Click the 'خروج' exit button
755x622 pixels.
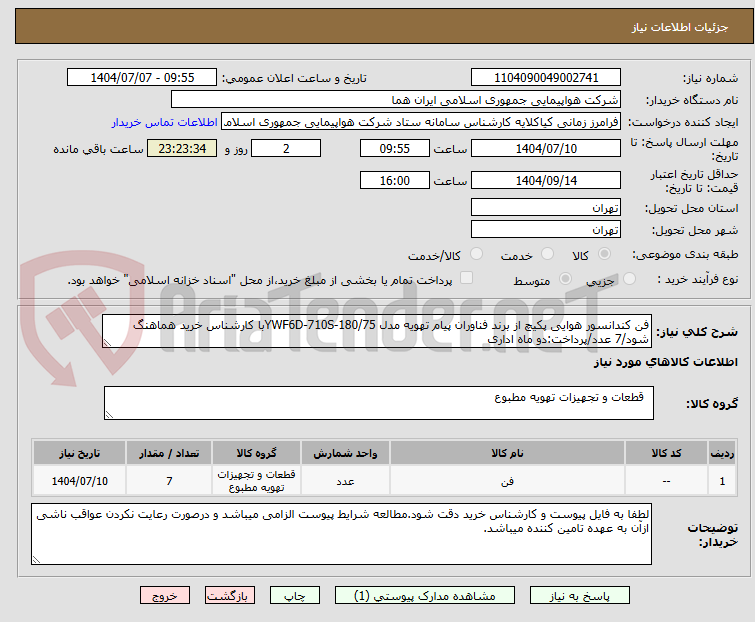click(x=165, y=595)
